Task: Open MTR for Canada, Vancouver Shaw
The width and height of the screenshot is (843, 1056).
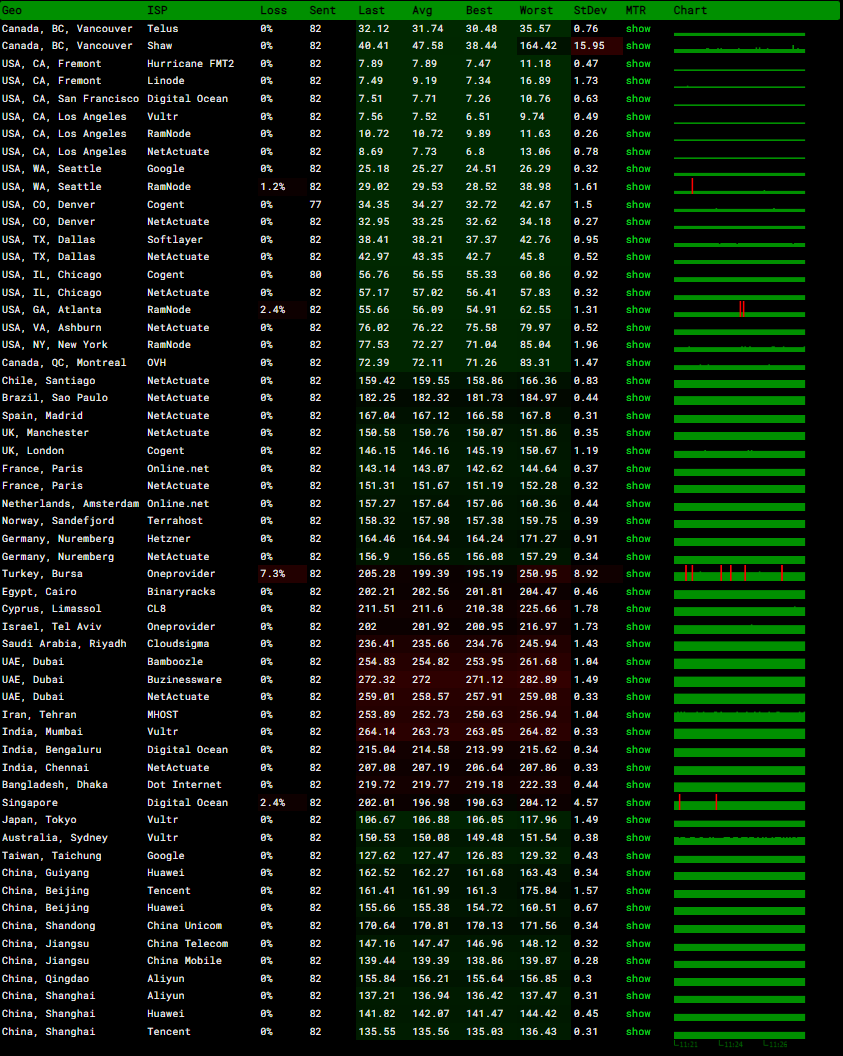Action: (638, 46)
